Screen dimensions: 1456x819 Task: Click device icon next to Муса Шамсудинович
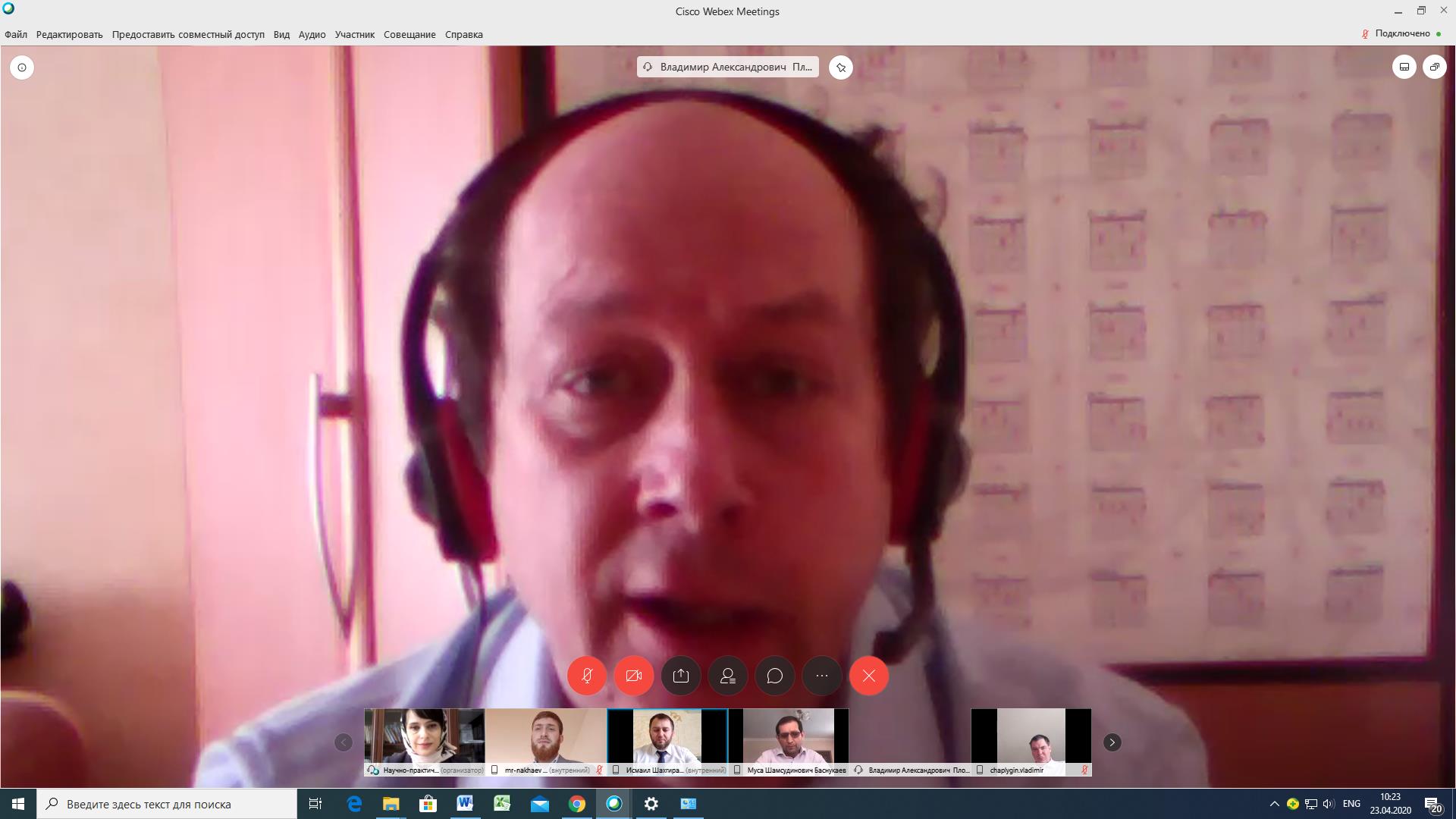737,770
